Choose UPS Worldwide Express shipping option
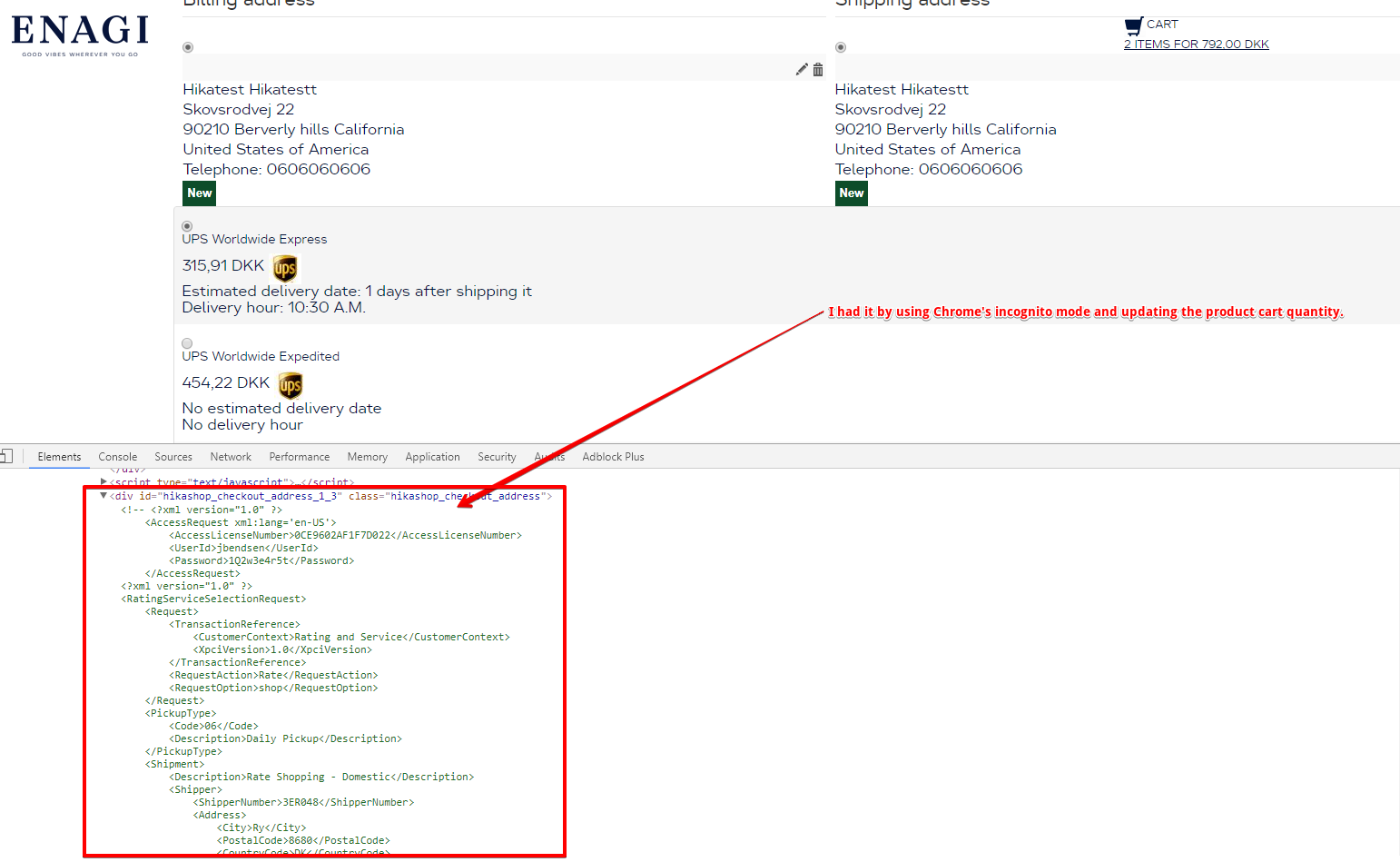Screen dimensions: 1400x862 click(x=187, y=226)
